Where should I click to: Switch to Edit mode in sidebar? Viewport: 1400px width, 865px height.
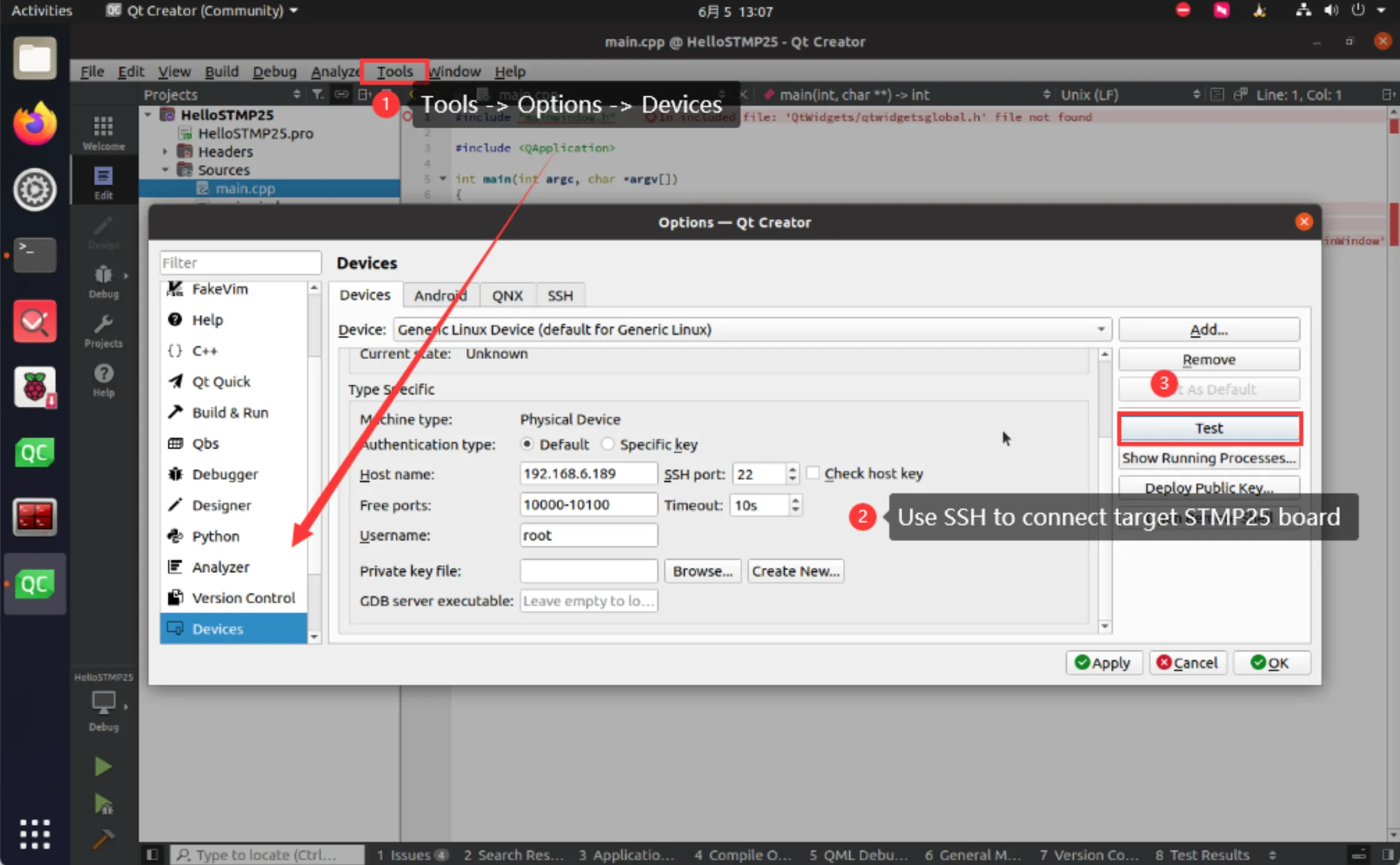coord(103,182)
